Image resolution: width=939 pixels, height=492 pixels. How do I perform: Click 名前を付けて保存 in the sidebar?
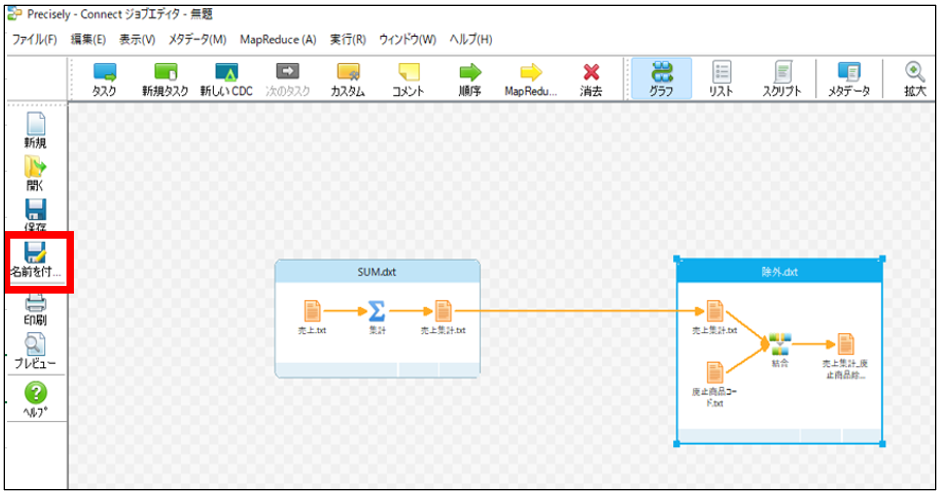36,259
